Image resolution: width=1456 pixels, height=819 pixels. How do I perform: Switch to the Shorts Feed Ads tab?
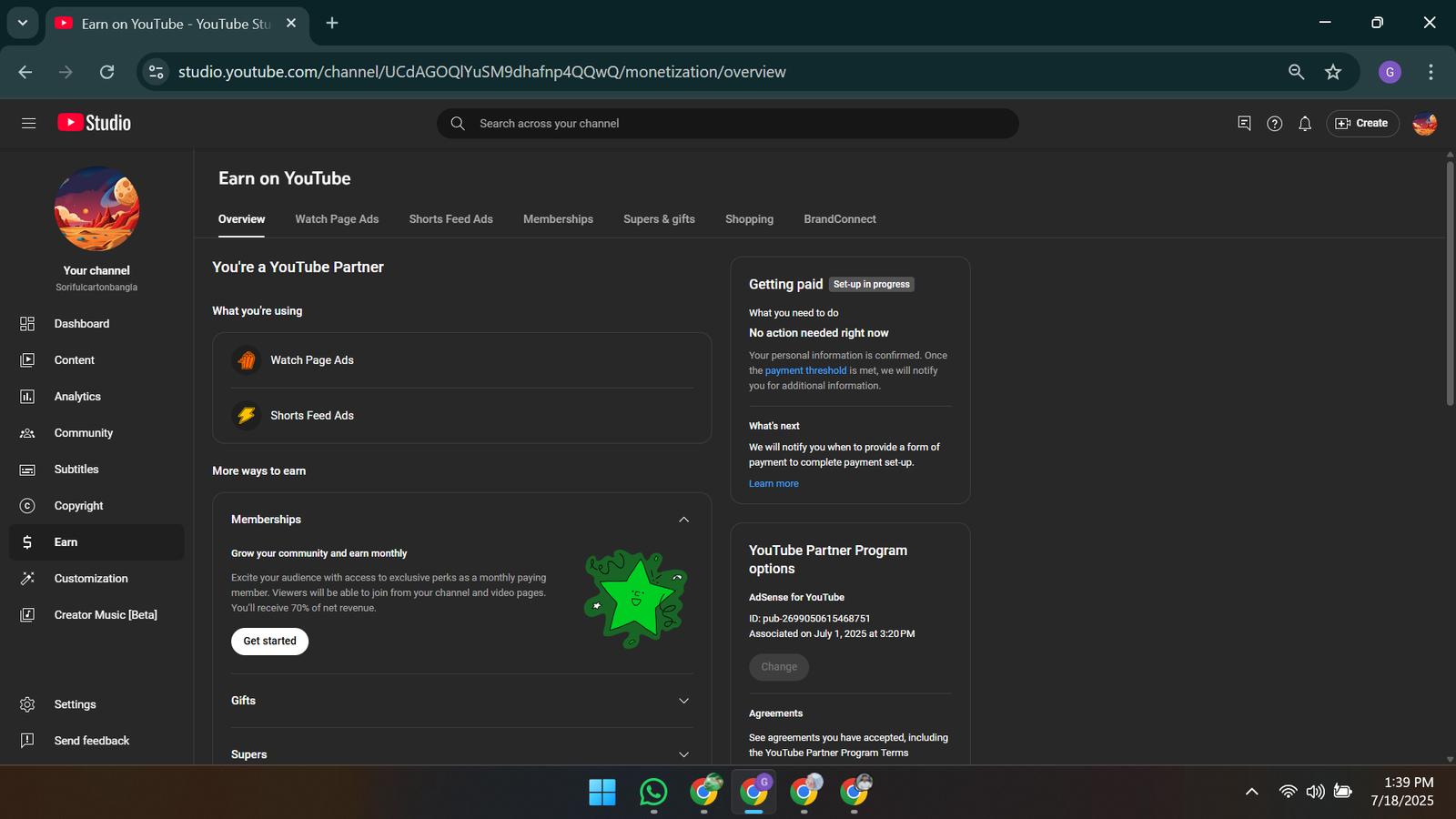(x=450, y=219)
